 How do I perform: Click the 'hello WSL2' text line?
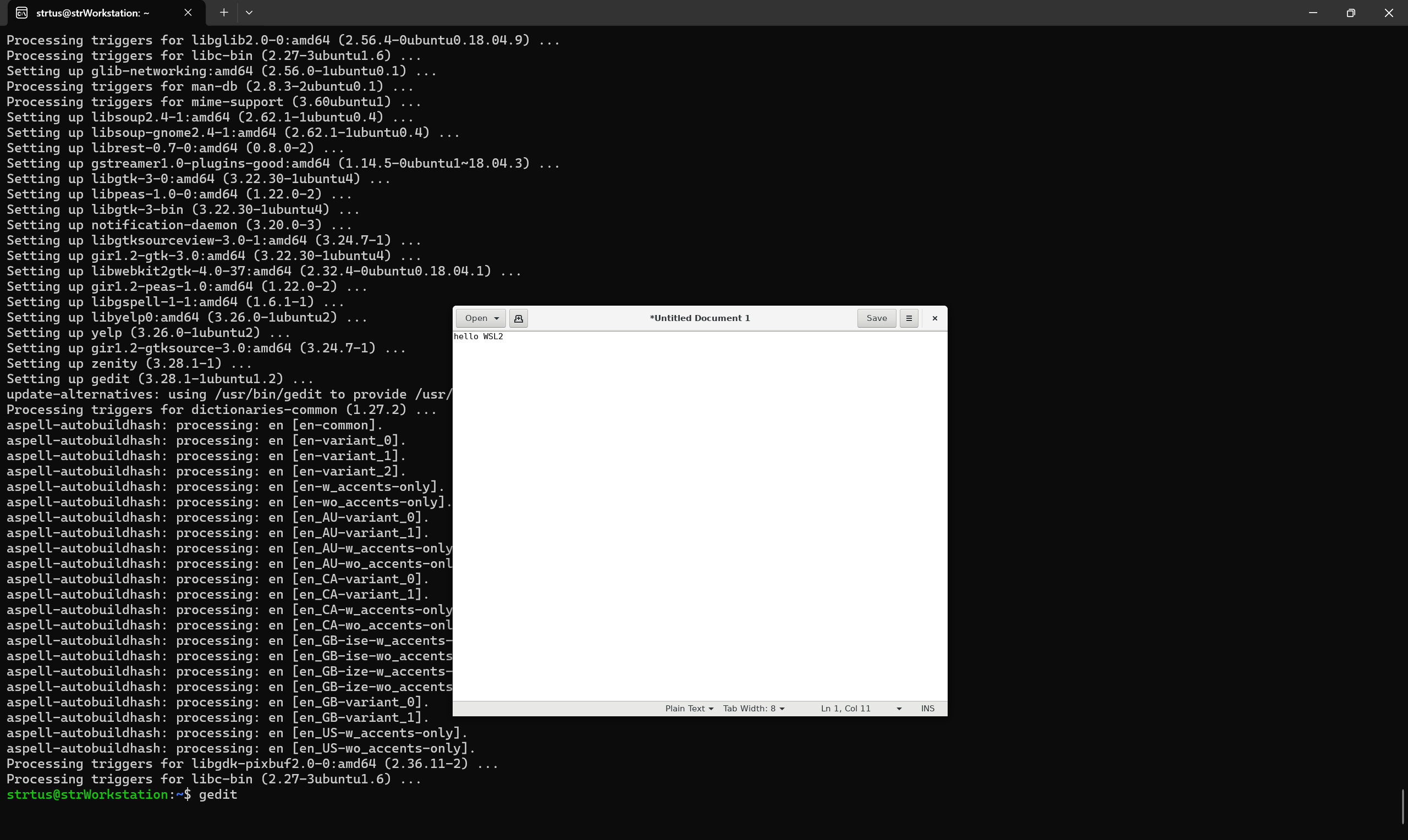479,337
